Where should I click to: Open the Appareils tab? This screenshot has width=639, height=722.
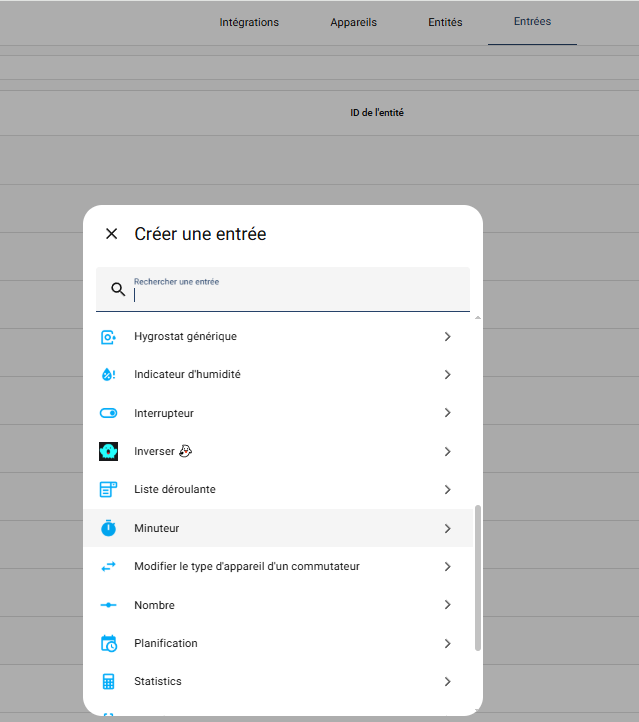(353, 22)
